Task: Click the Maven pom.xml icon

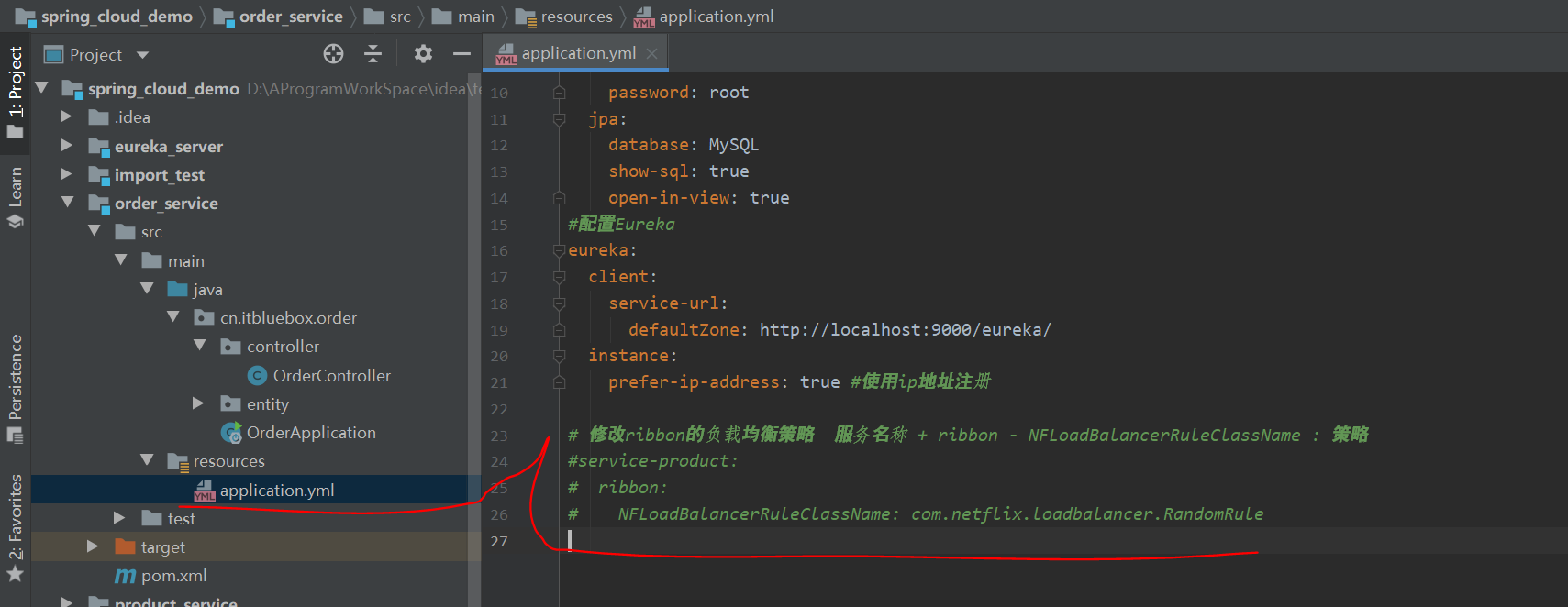Action: [x=125, y=576]
